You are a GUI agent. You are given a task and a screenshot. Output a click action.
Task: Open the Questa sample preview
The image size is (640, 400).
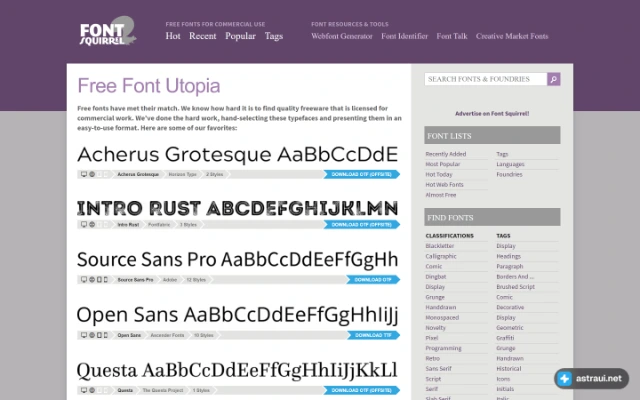coord(237,371)
